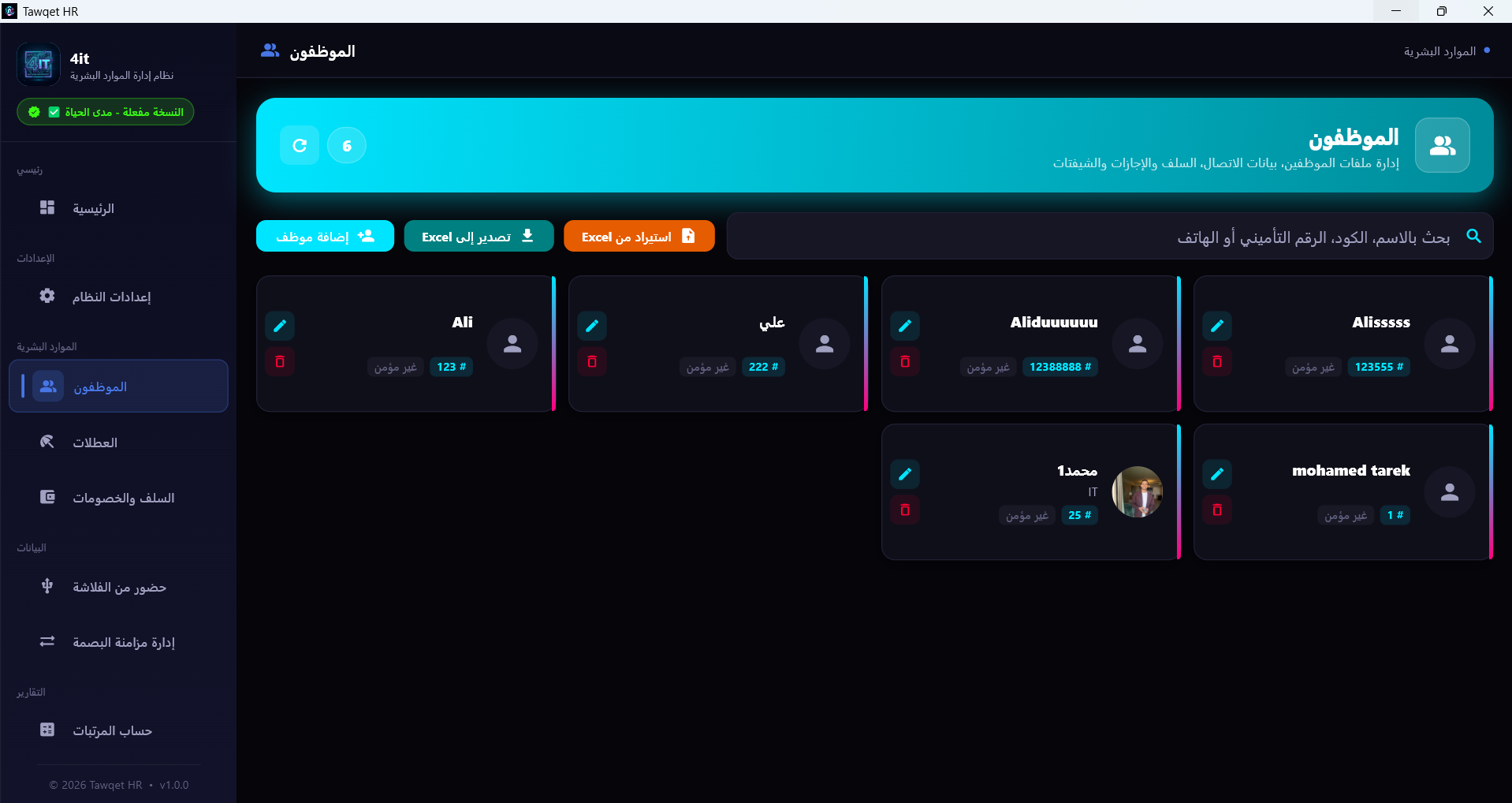Click the photo thumbnail of محمد1

(x=1137, y=492)
